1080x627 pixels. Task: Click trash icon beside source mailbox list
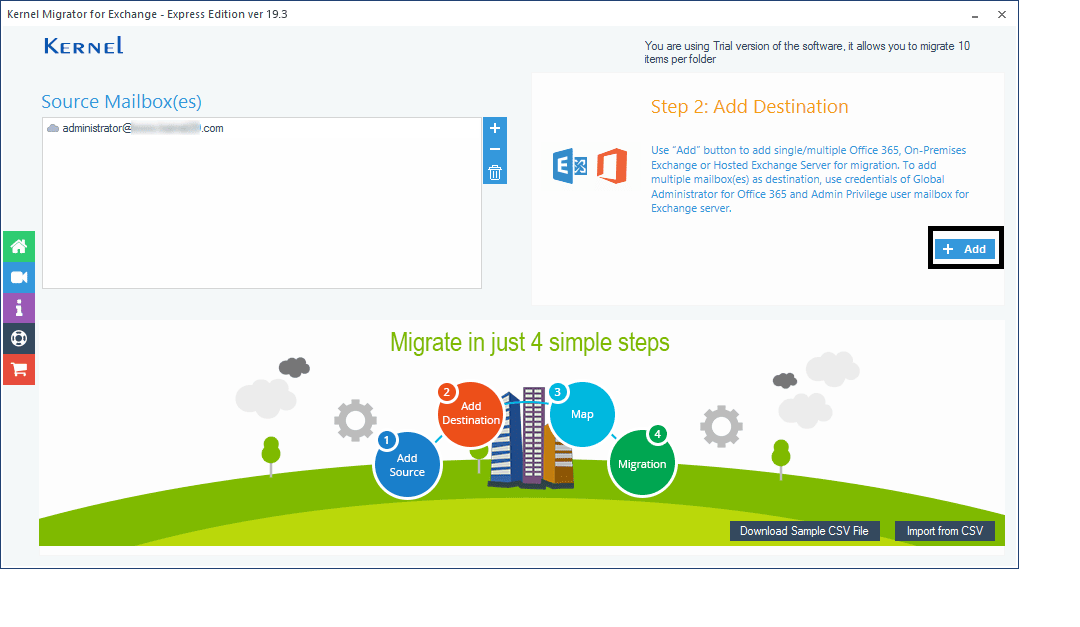click(495, 172)
